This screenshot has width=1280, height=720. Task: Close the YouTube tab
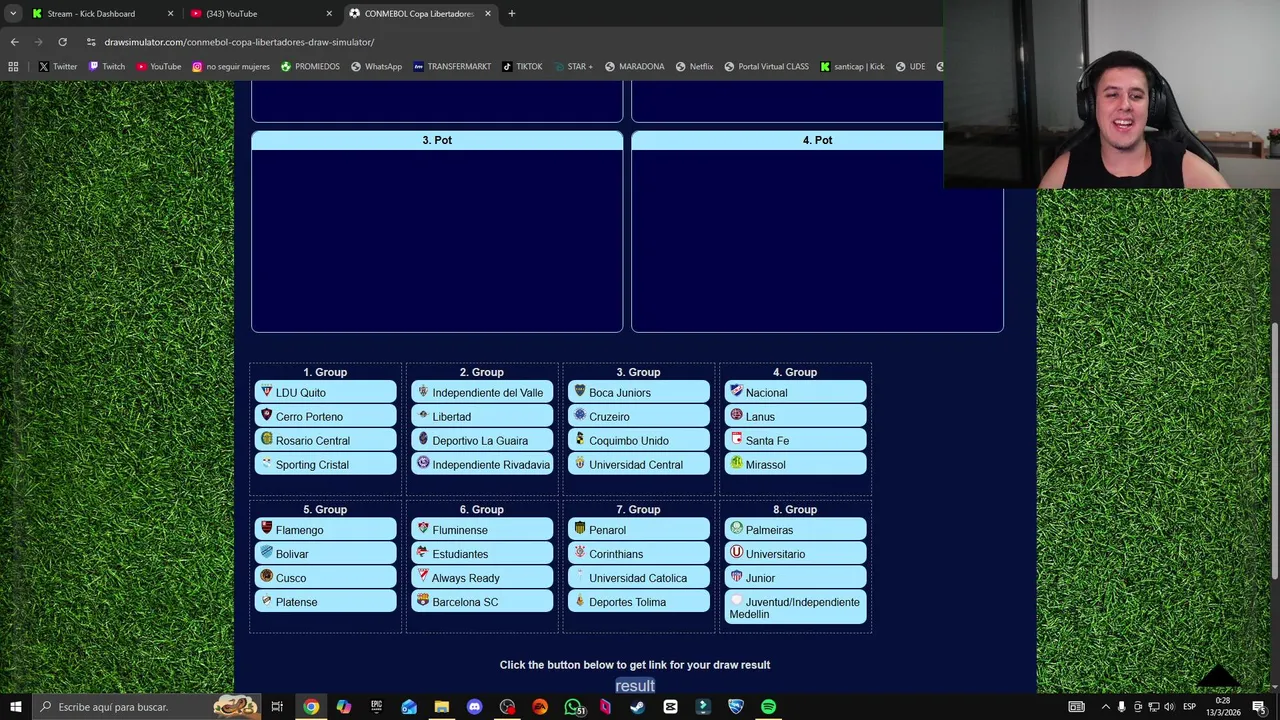(329, 14)
